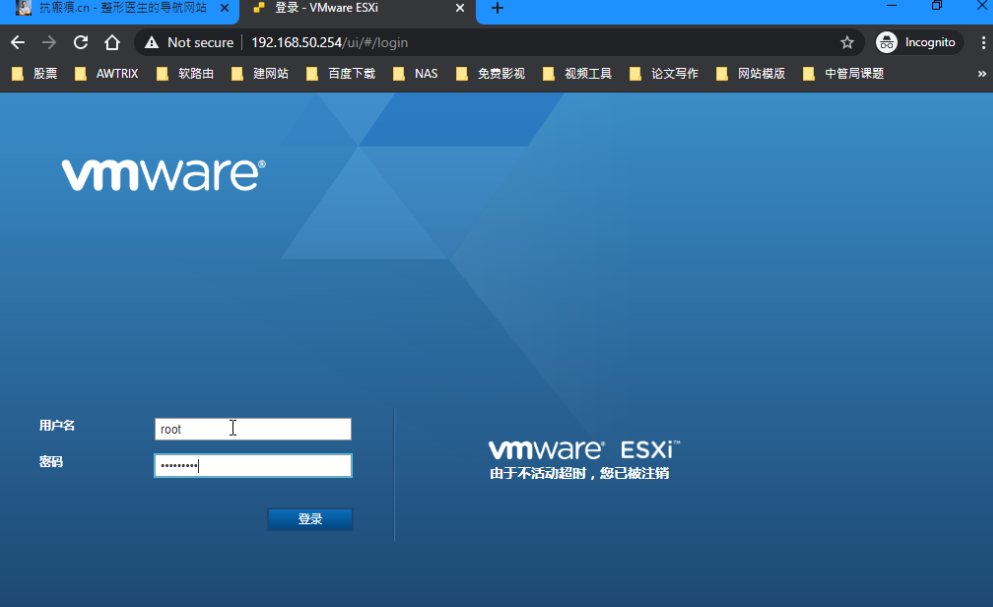Viewport: 993px width, 607px height.
Task: Open a new browser tab
Action: (497, 8)
